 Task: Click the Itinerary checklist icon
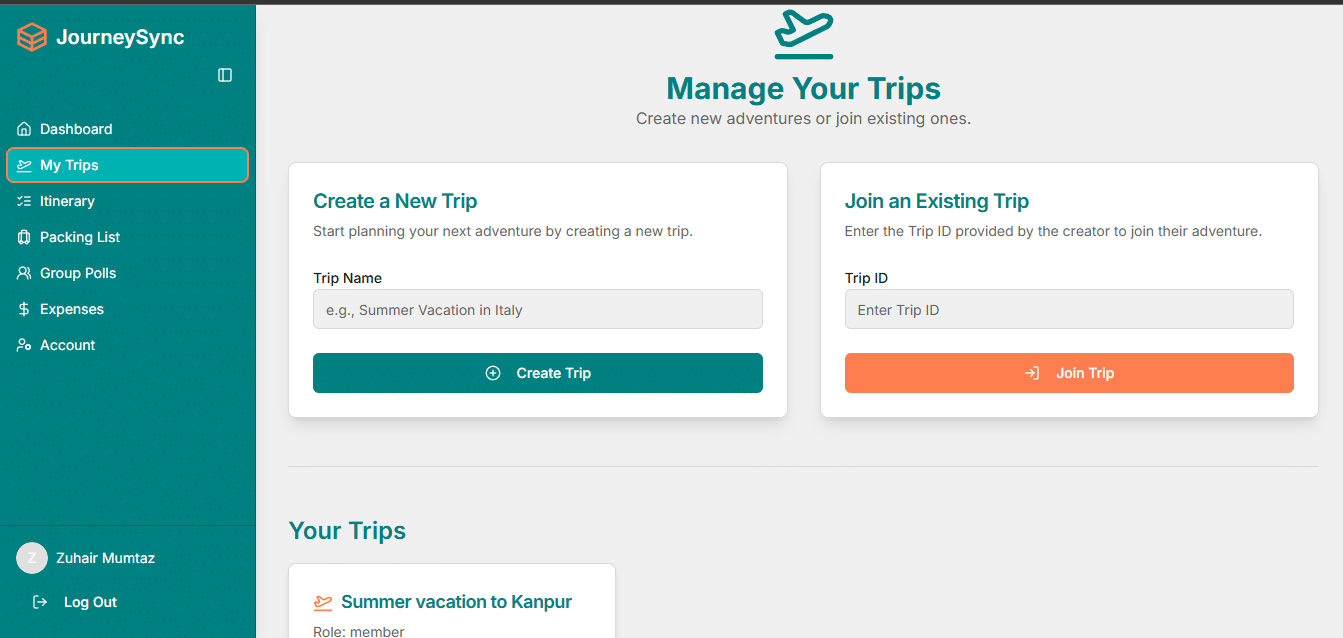click(x=24, y=201)
